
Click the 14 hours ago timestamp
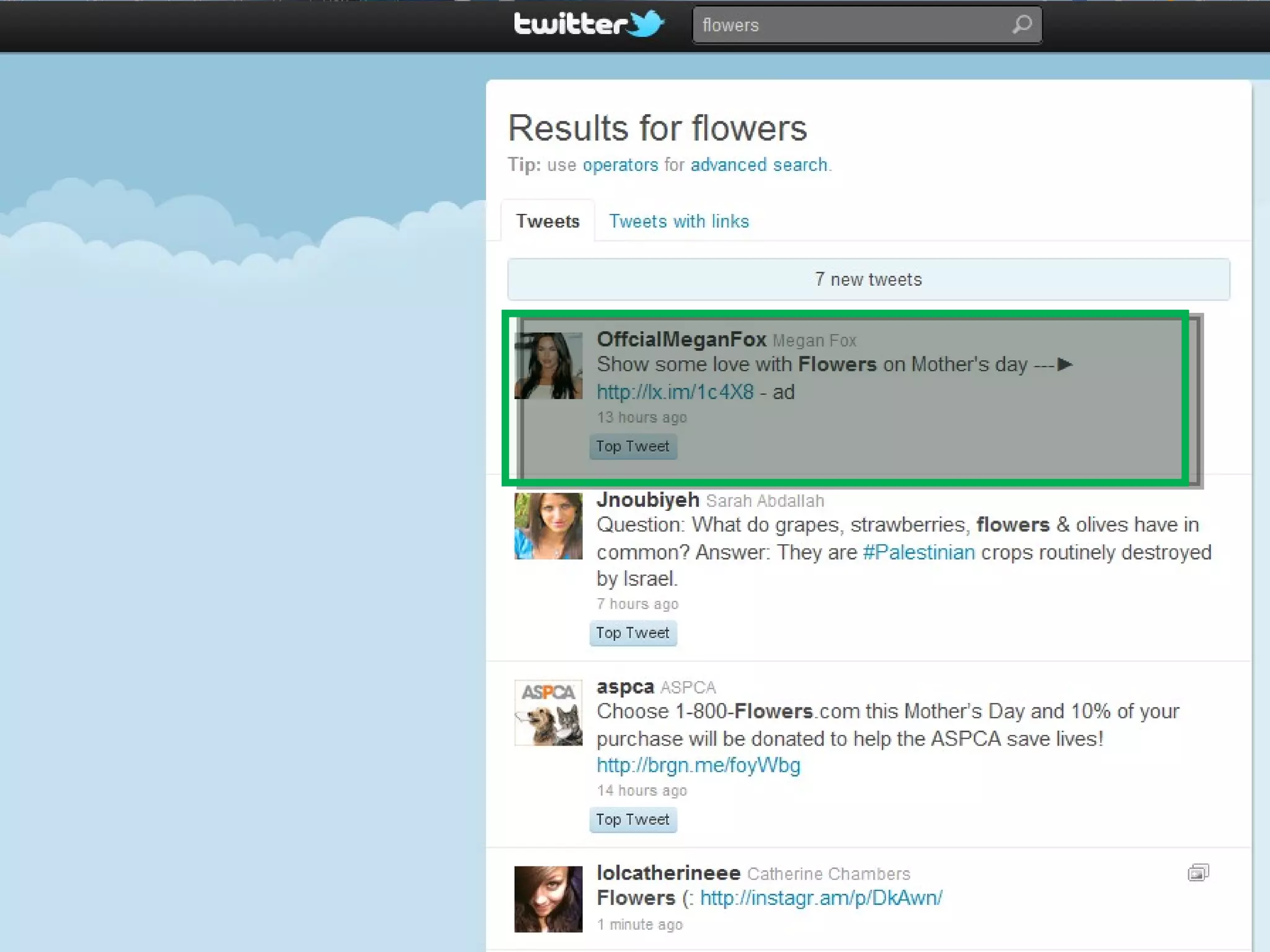[x=642, y=790]
